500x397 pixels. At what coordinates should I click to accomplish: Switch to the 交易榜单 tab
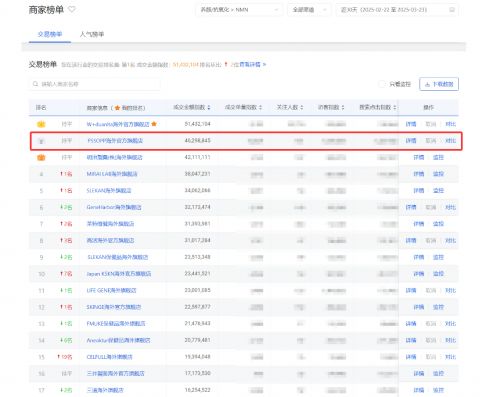(50, 34)
